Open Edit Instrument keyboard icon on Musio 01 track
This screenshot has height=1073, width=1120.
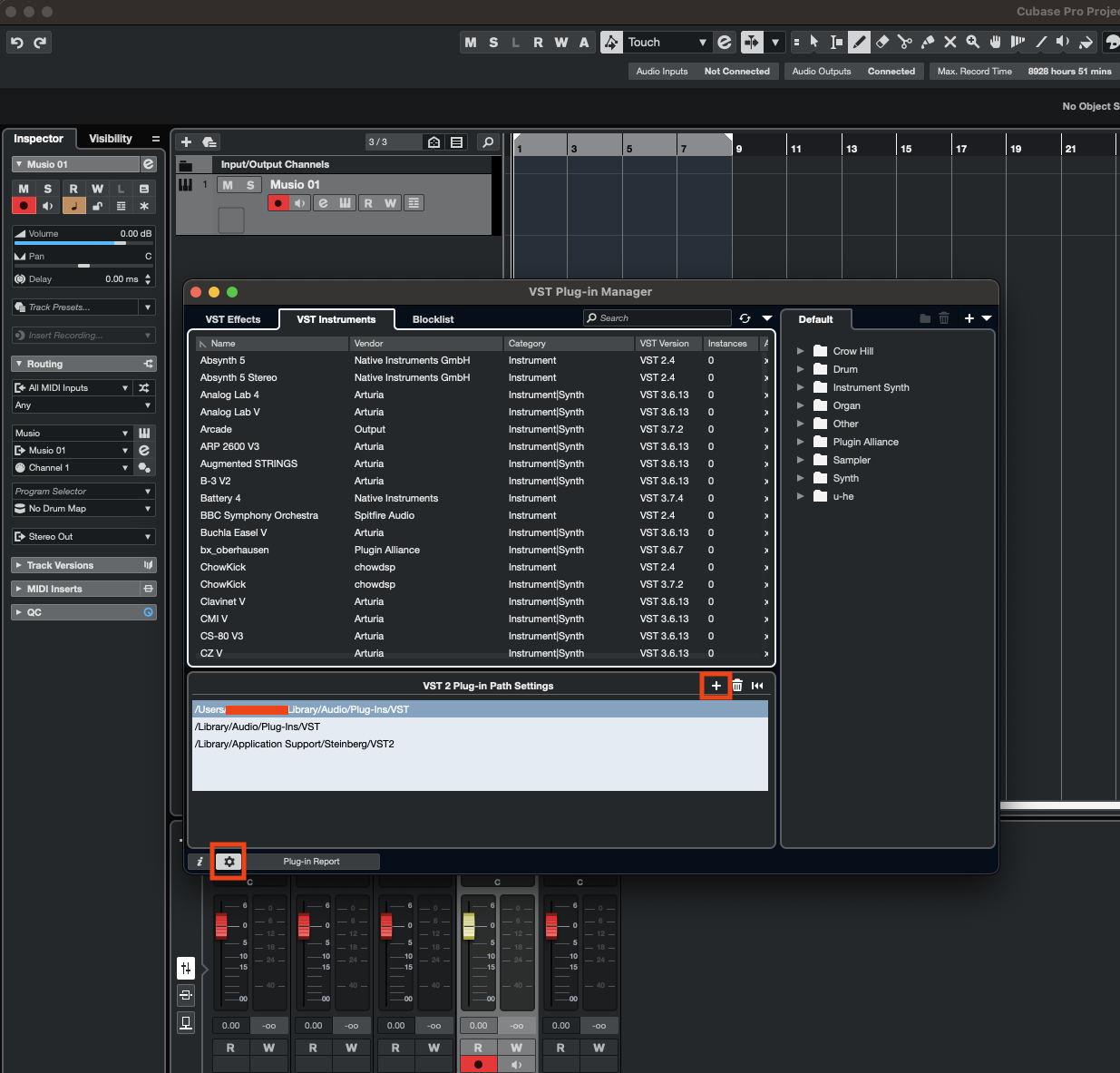click(346, 203)
